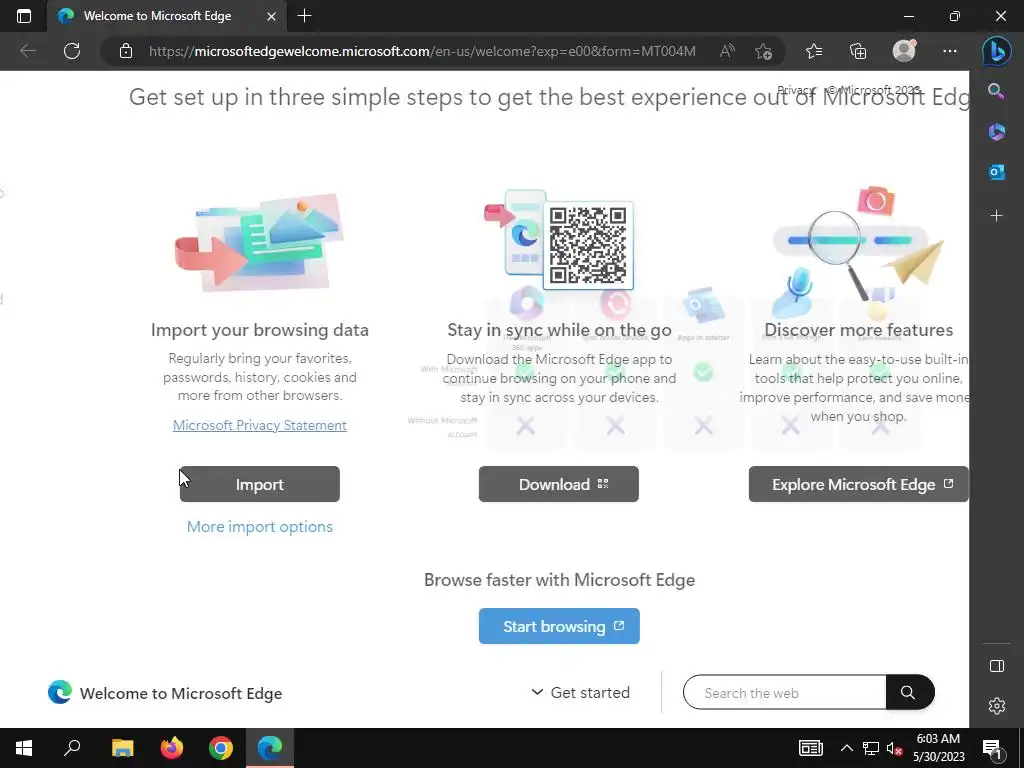Open the Collections icon
This screenshot has width=1024, height=768.
857,51
